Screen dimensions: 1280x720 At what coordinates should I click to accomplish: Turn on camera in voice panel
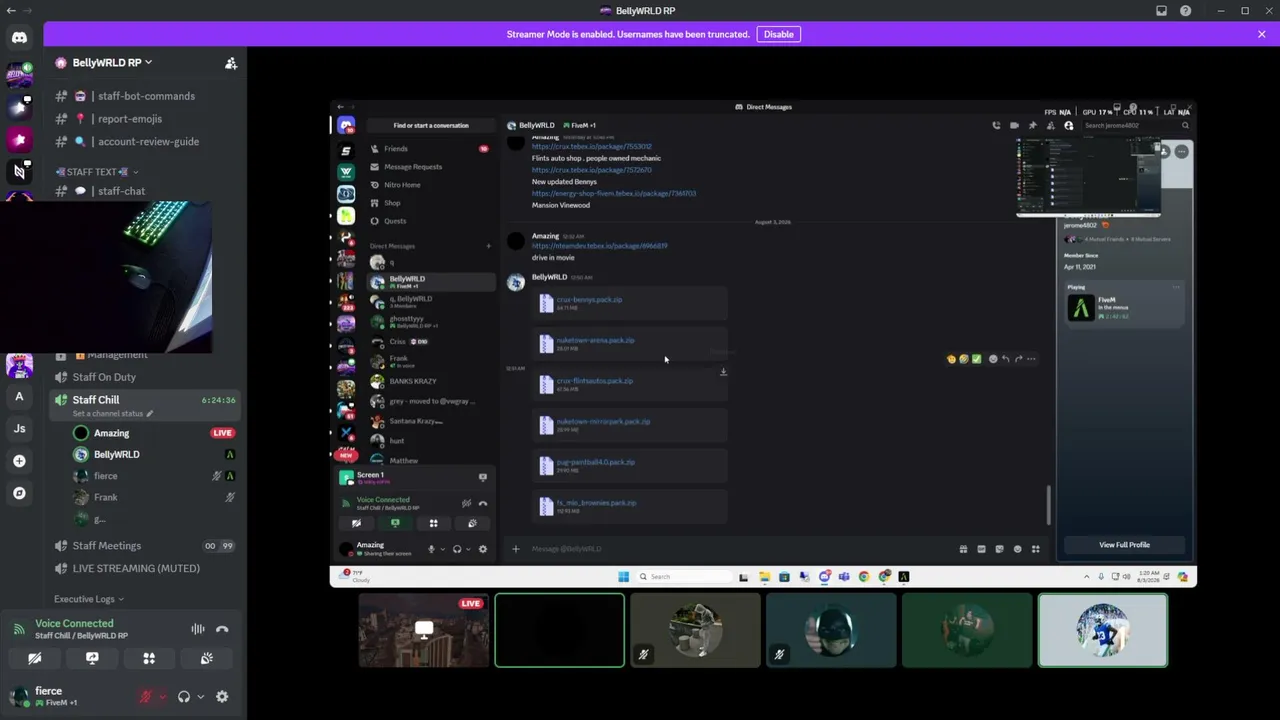point(34,658)
